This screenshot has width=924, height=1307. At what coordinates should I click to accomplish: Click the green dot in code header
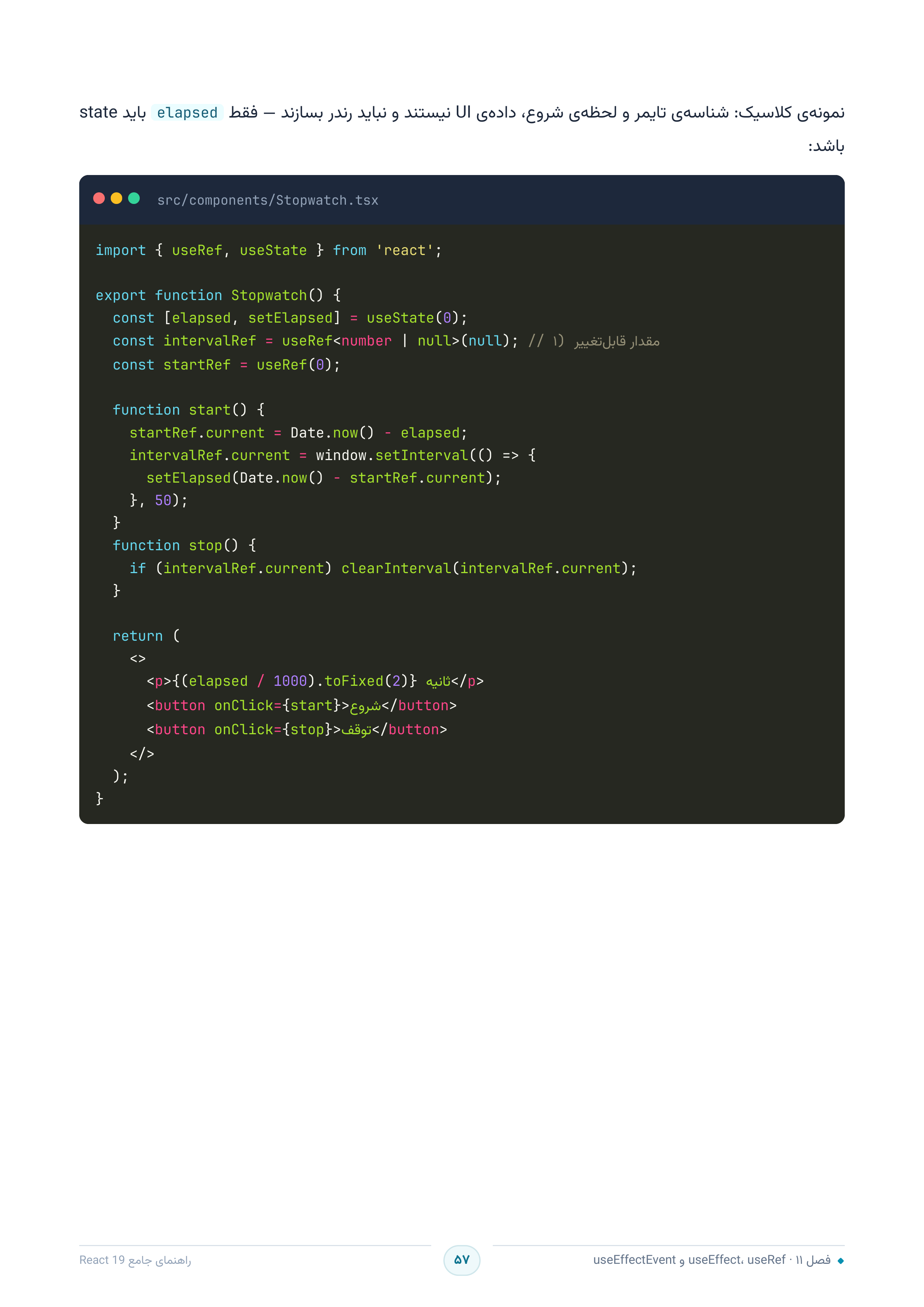point(134,198)
